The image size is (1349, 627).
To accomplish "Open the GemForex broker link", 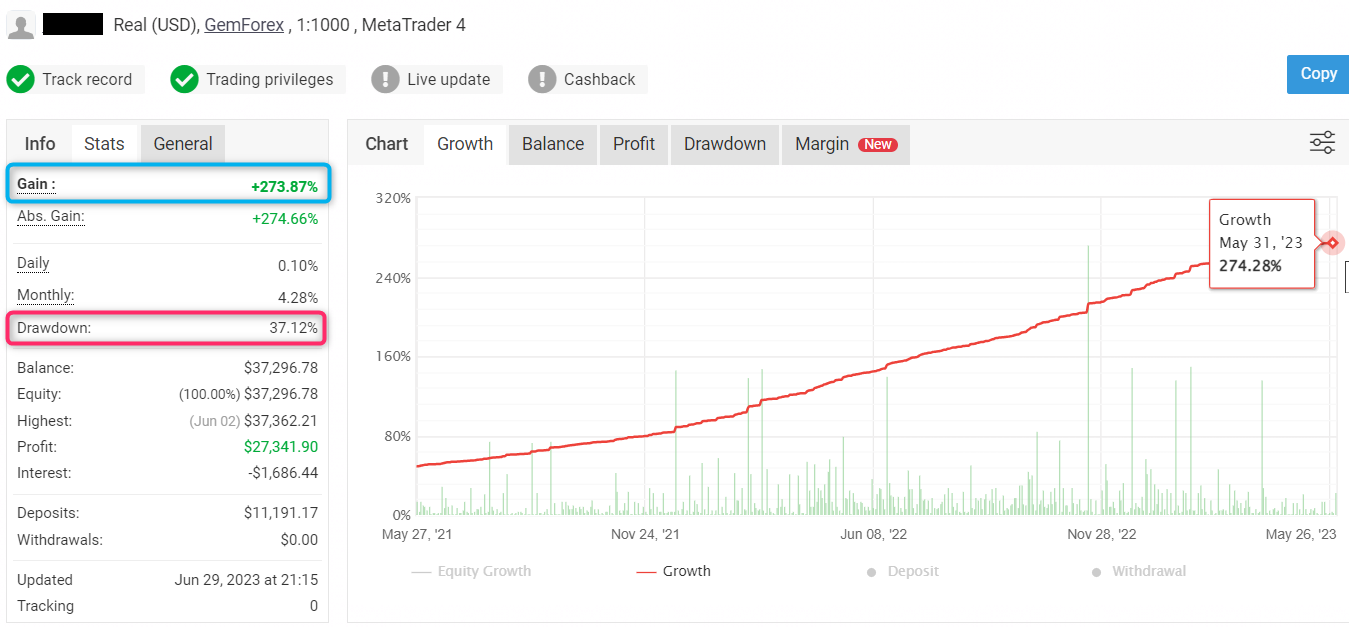I will pyautogui.click(x=244, y=25).
